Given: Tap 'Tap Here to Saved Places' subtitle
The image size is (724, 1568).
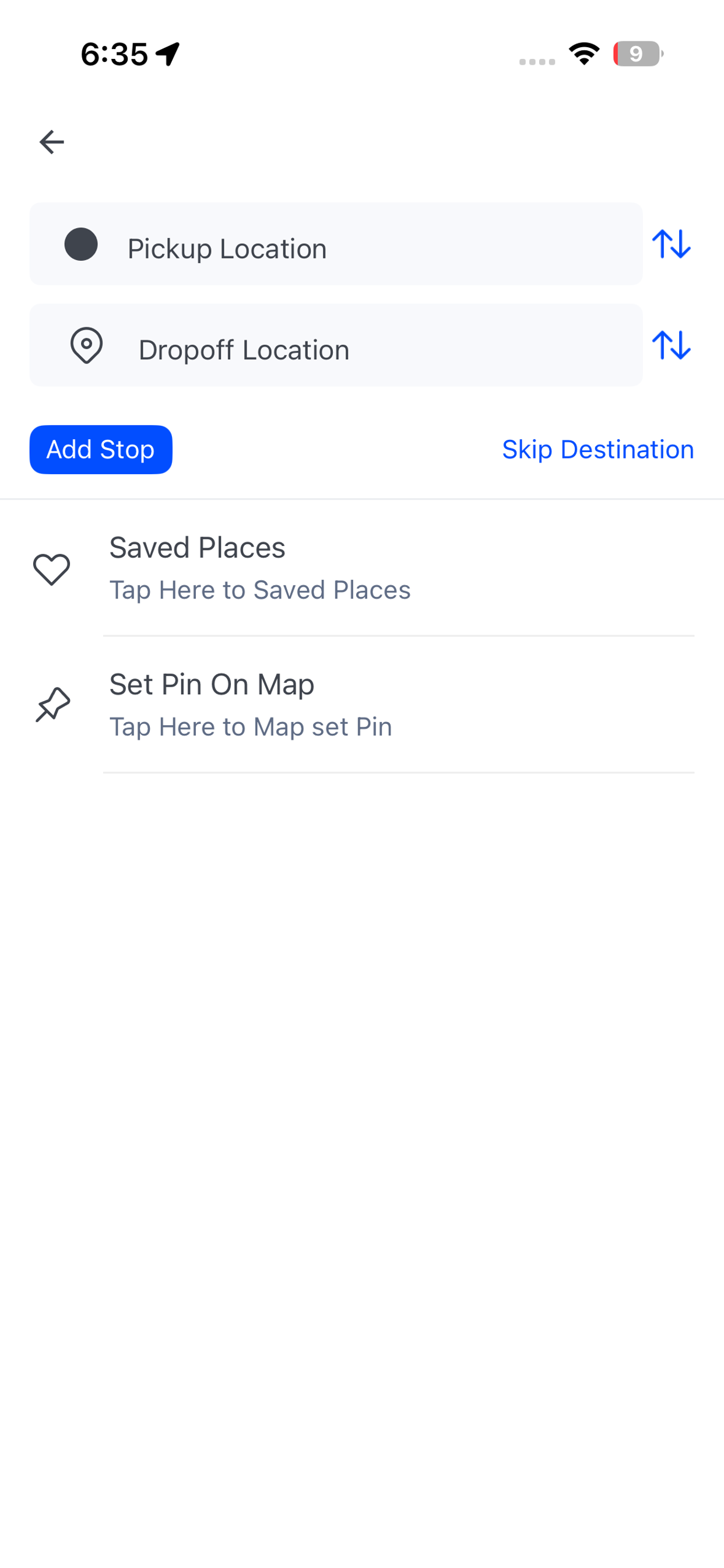Looking at the screenshot, I should click(260, 590).
